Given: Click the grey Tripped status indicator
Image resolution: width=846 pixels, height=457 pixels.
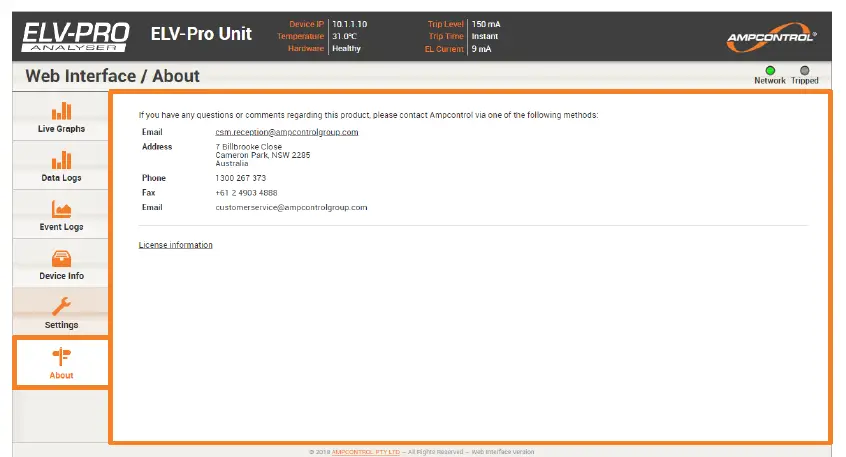Looking at the screenshot, I should [804, 71].
